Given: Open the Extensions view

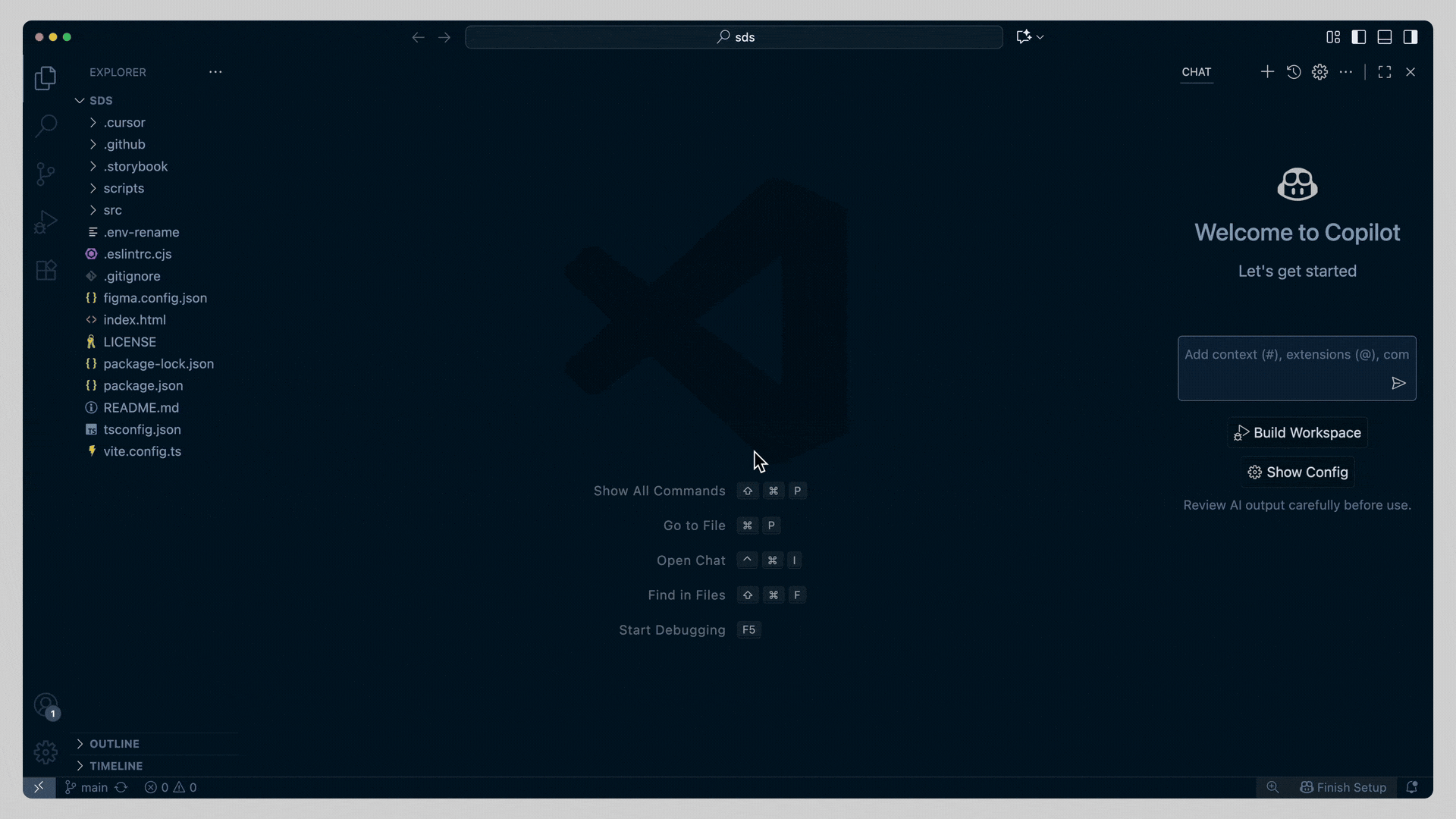Looking at the screenshot, I should click(45, 270).
